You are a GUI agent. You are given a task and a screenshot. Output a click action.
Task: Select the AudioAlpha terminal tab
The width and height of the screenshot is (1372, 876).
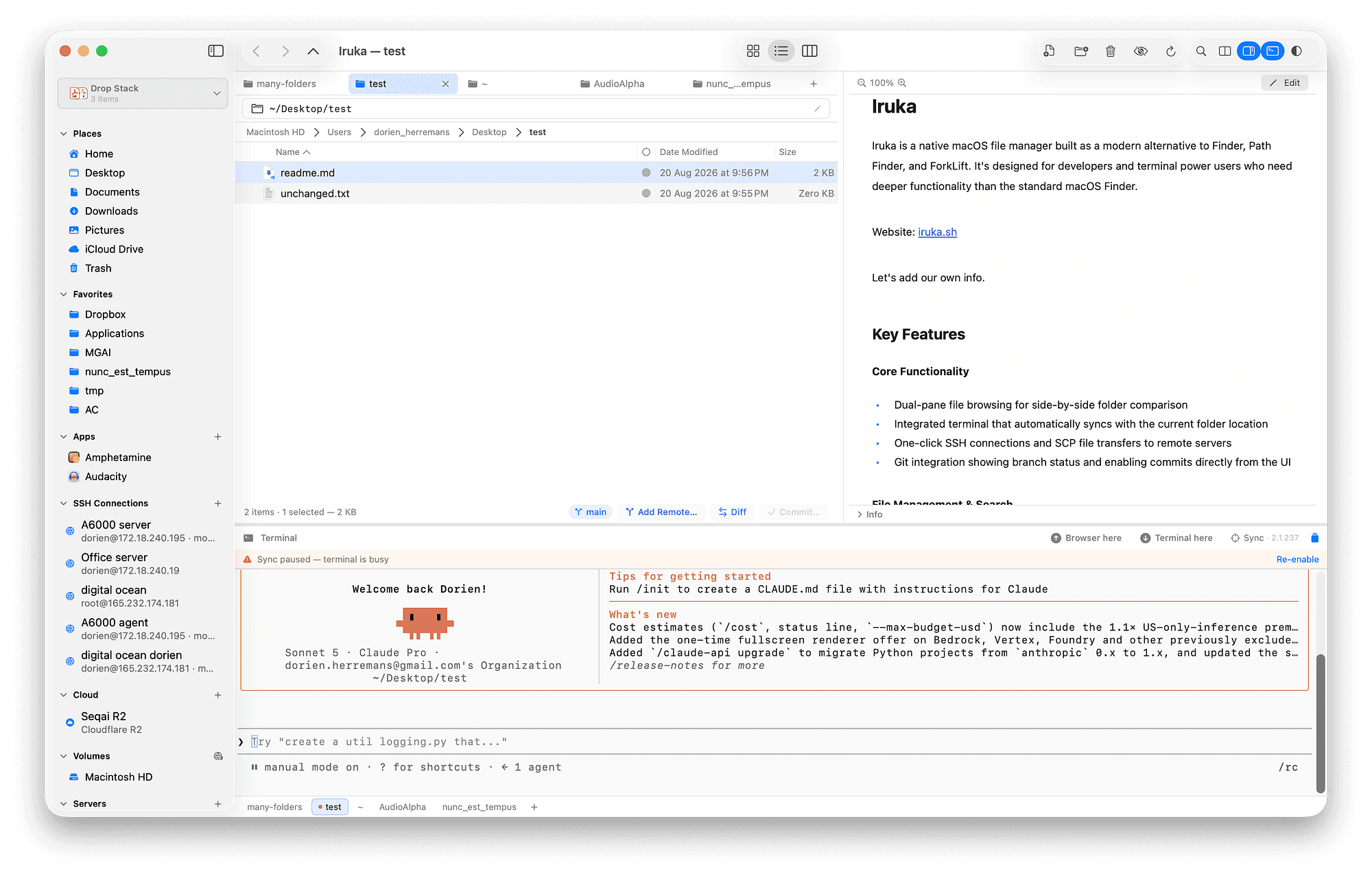[x=403, y=807]
